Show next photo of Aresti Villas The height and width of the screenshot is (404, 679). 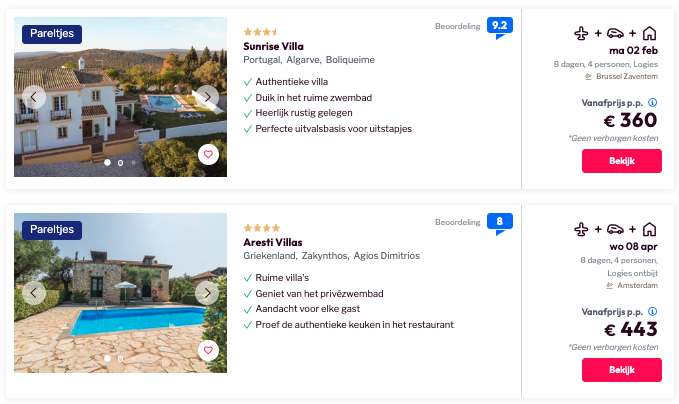point(206,293)
